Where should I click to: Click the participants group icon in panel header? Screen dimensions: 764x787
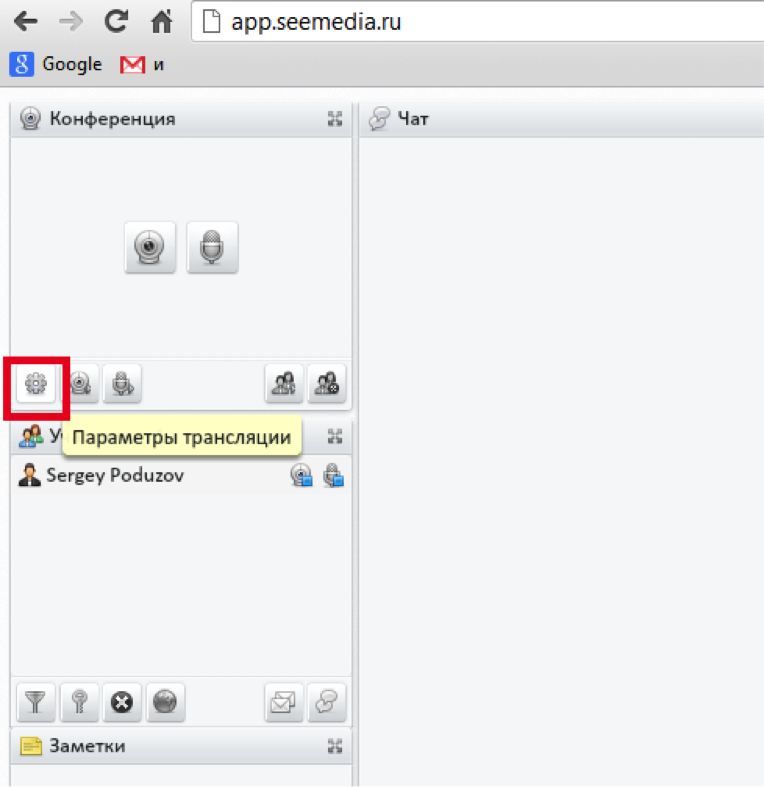coord(31,436)
